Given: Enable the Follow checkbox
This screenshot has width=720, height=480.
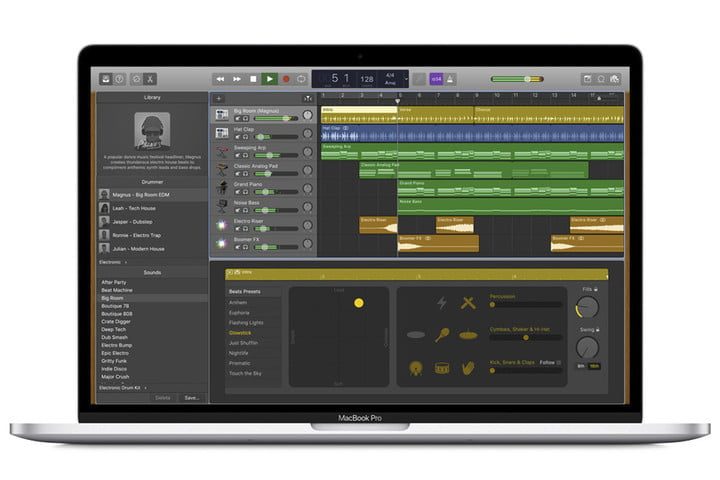Looking at the screenshot, I should (558, 362).
